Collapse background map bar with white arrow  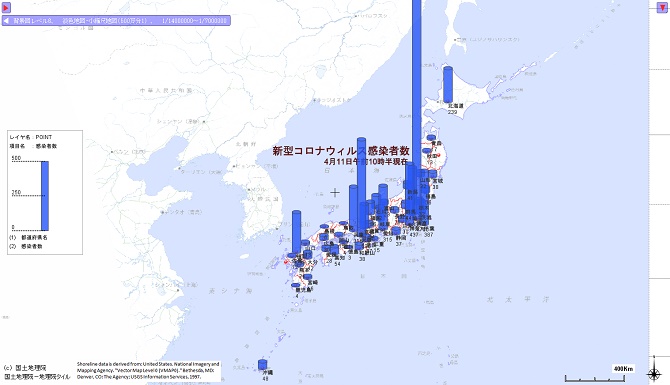6,21
